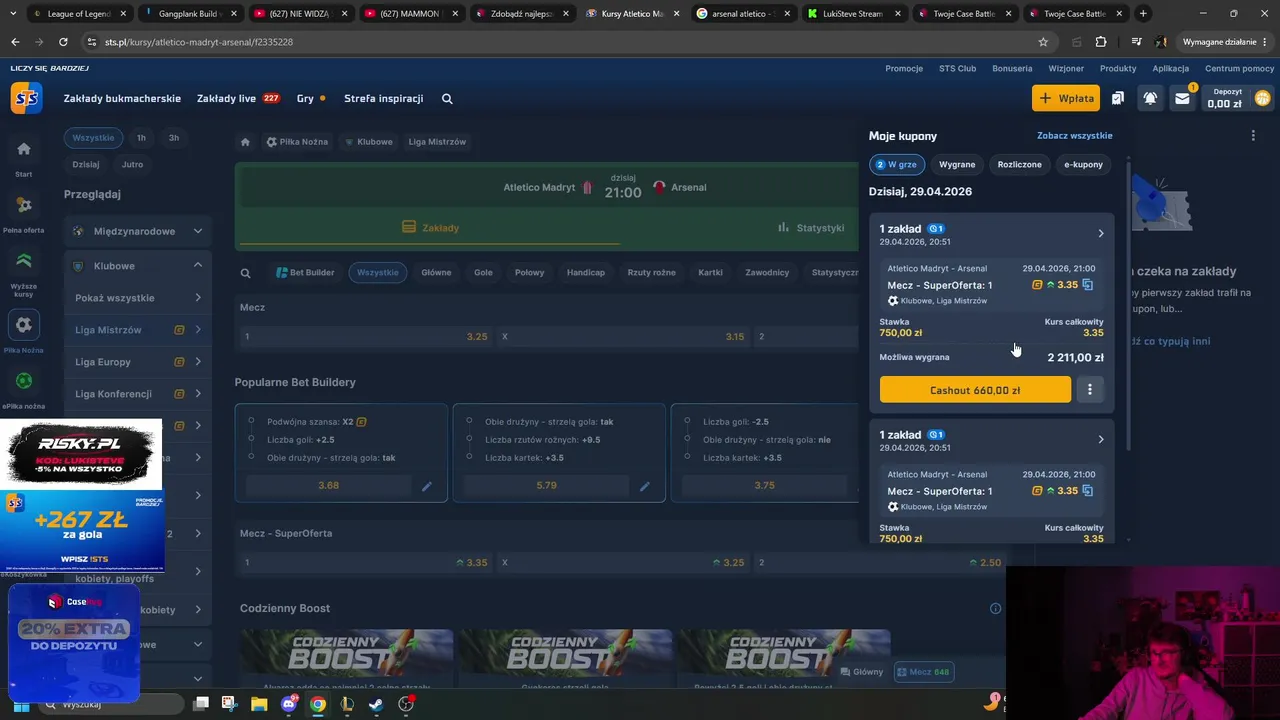Open Pokaż wszystkie in the Klubowe list

click(138, 298)
